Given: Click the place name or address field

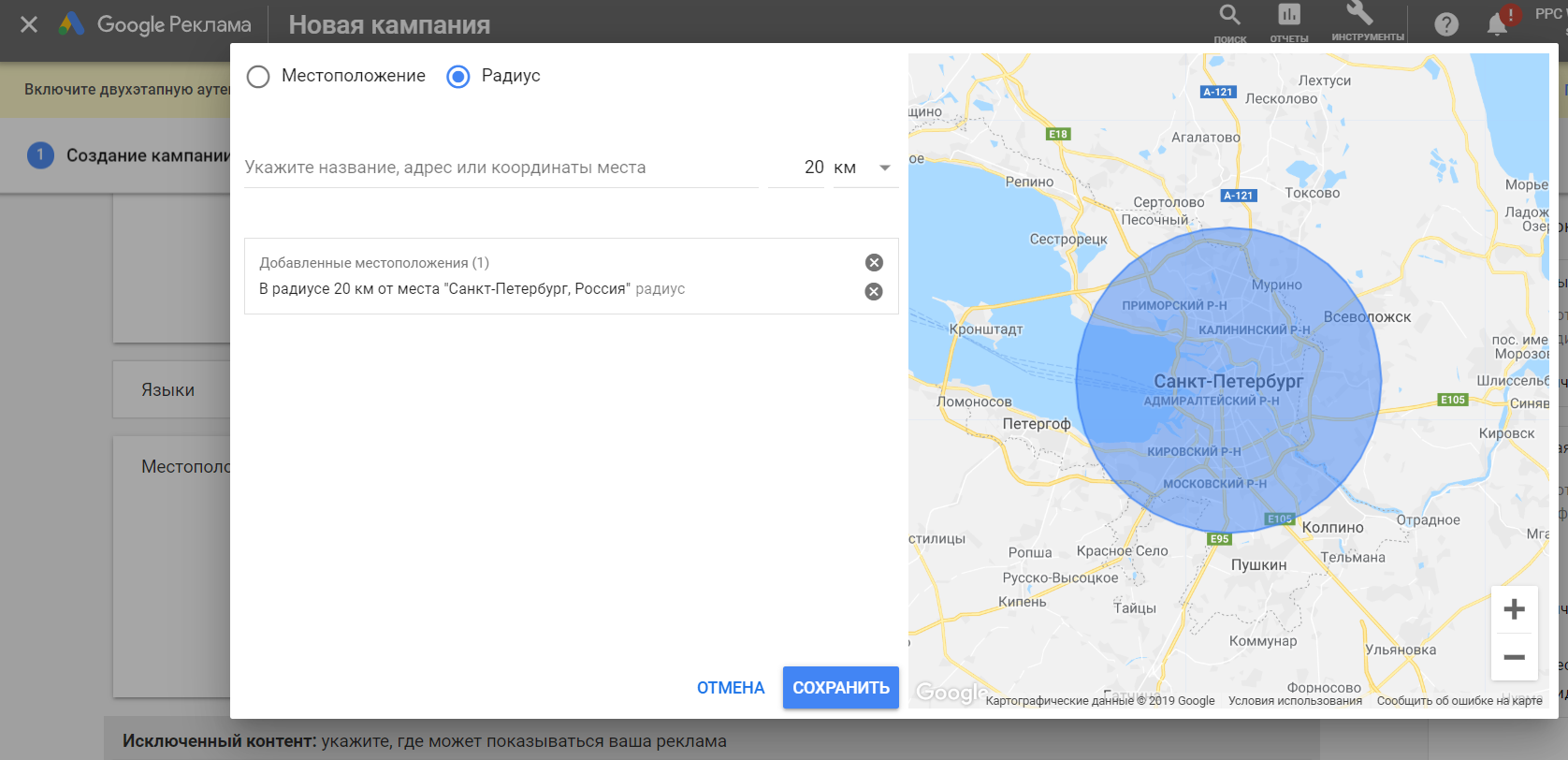Looking at the screenshot, I should 501,168.
